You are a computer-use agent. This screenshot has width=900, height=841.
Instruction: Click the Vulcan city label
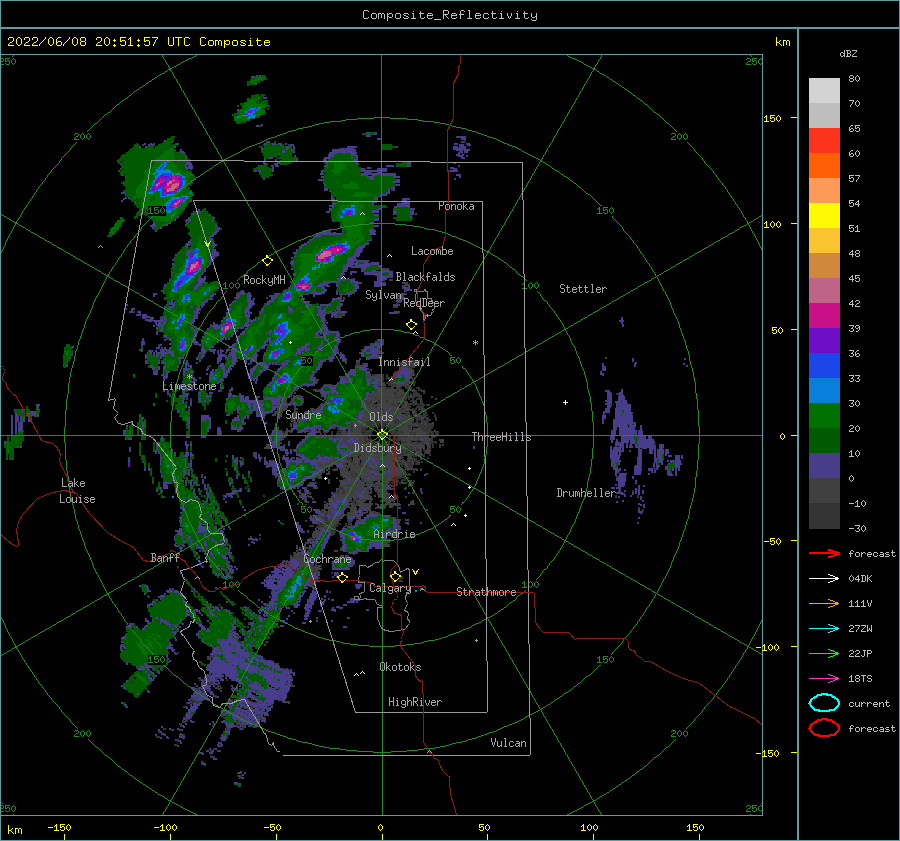[508, 743]
